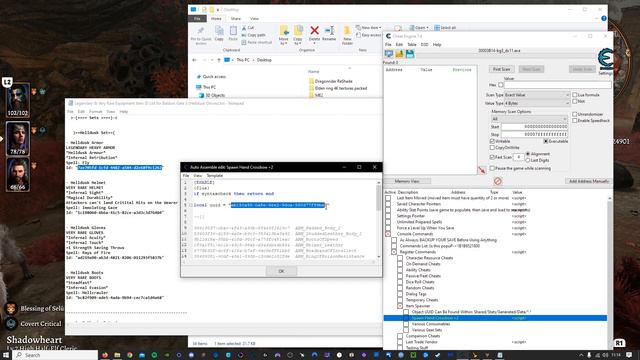Click Windows Start button

pyautogui.click(x=6, y=355)
